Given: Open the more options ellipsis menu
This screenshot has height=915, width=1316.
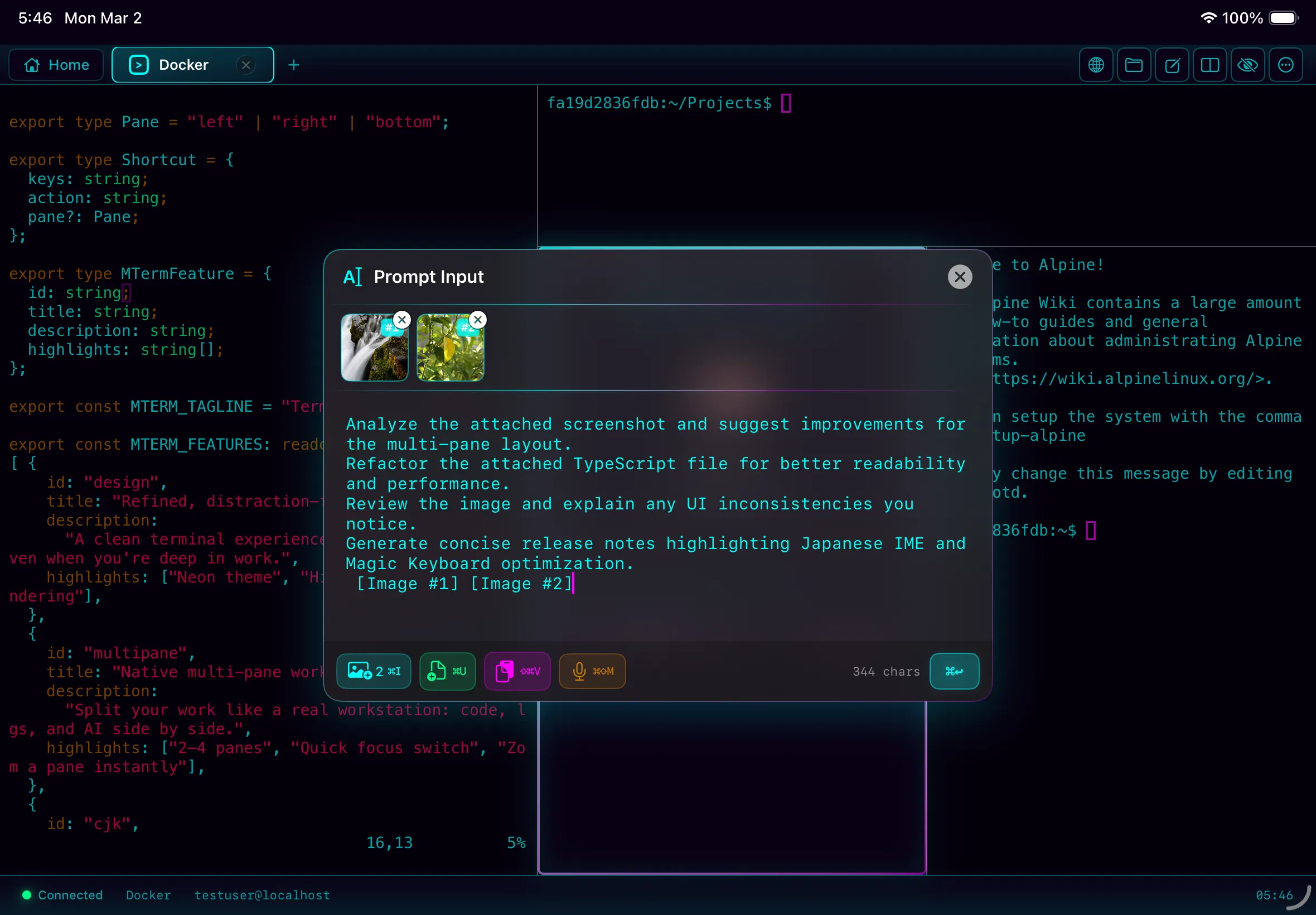Looking at the screenshot, I should pyautogui.click(x=1285, y=65).
